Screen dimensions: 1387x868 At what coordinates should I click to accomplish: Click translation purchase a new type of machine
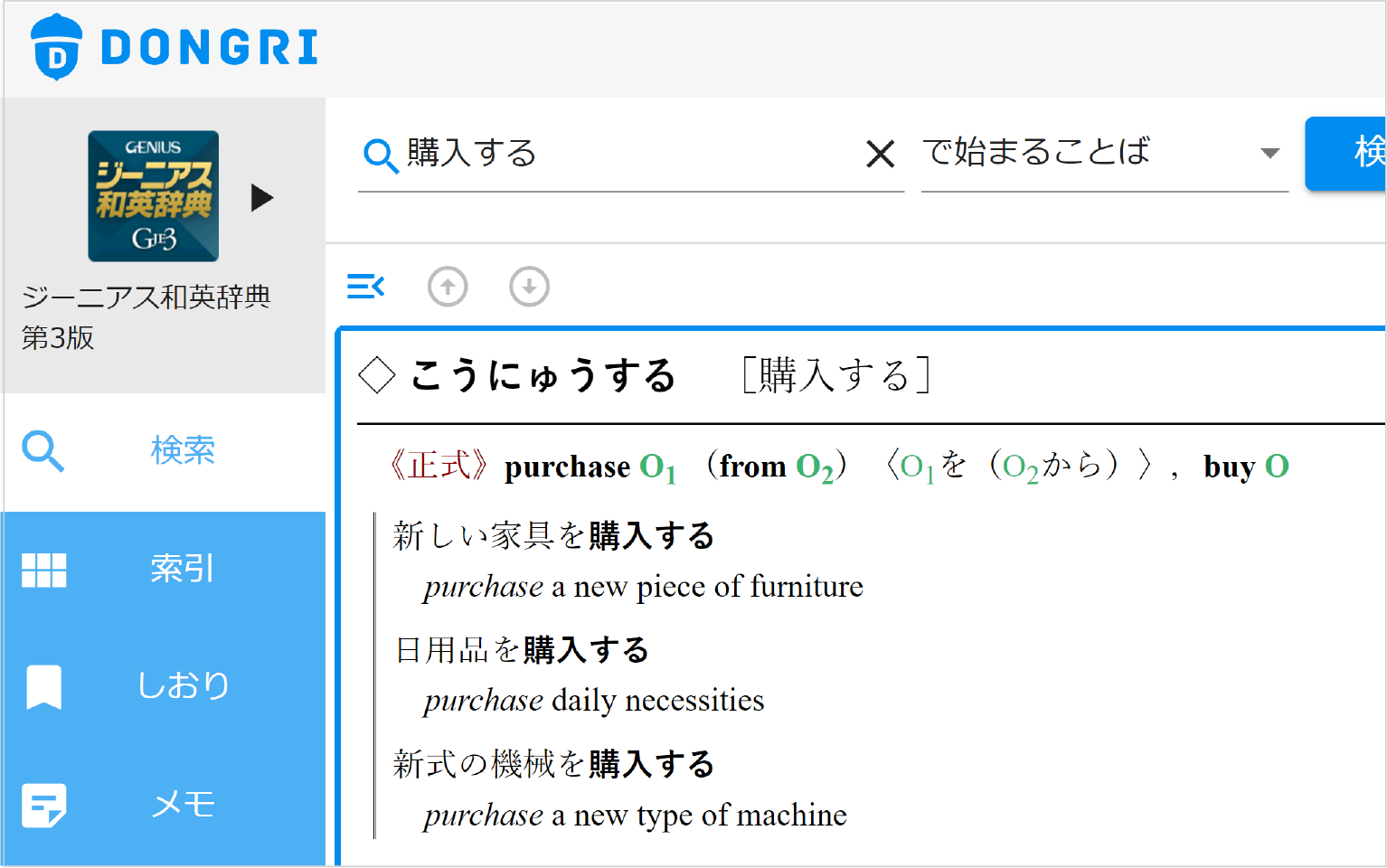pos(635,816)
